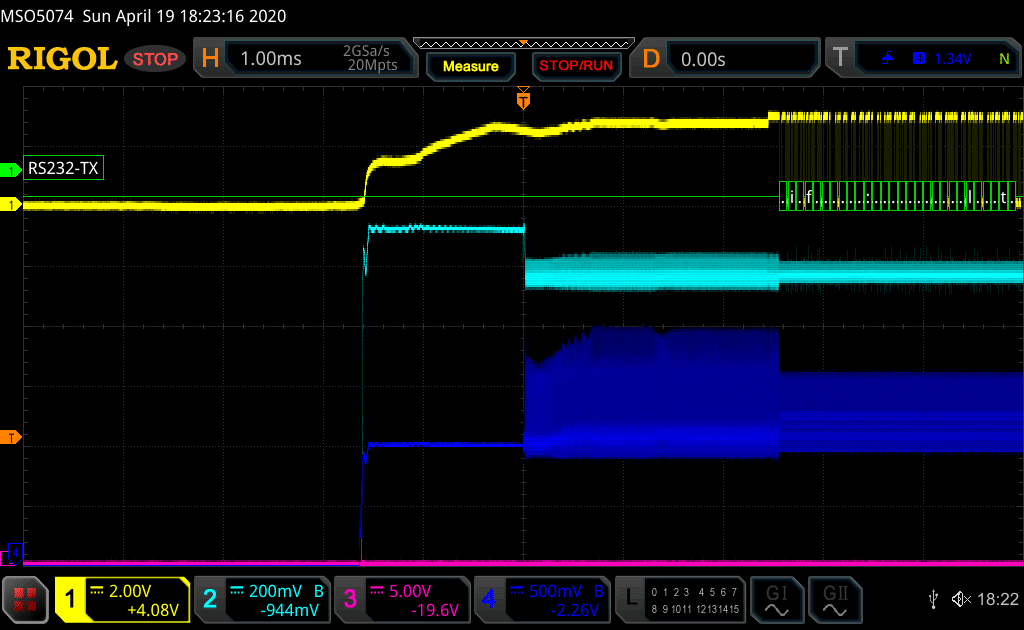Image resolution: width=1024 pixels, height=630 pixels.
Task: Click the RIGOL logo
Action: point(62,59)
